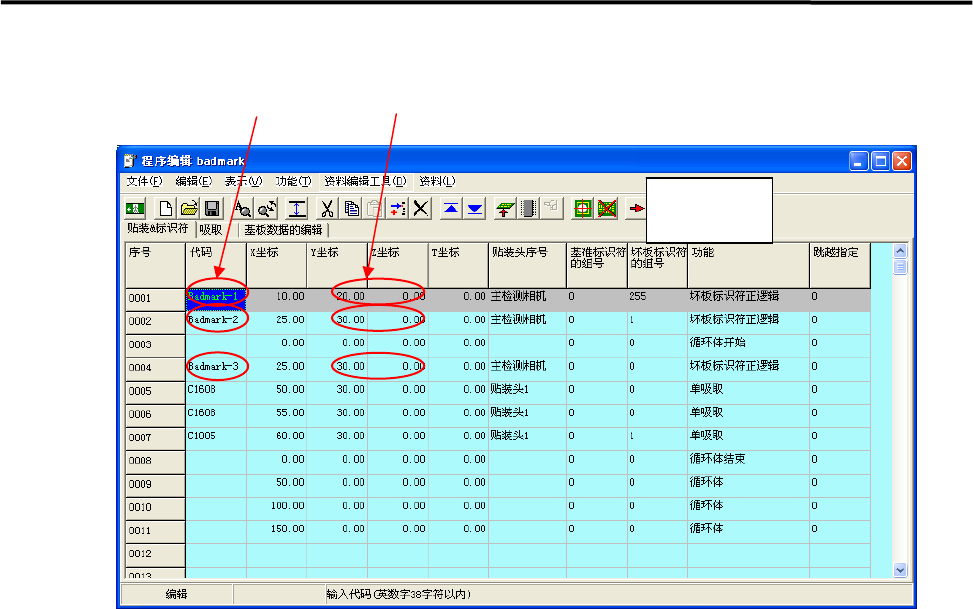Select row header 0005
The width and height of the screenshot is (973, 609).
154,390
